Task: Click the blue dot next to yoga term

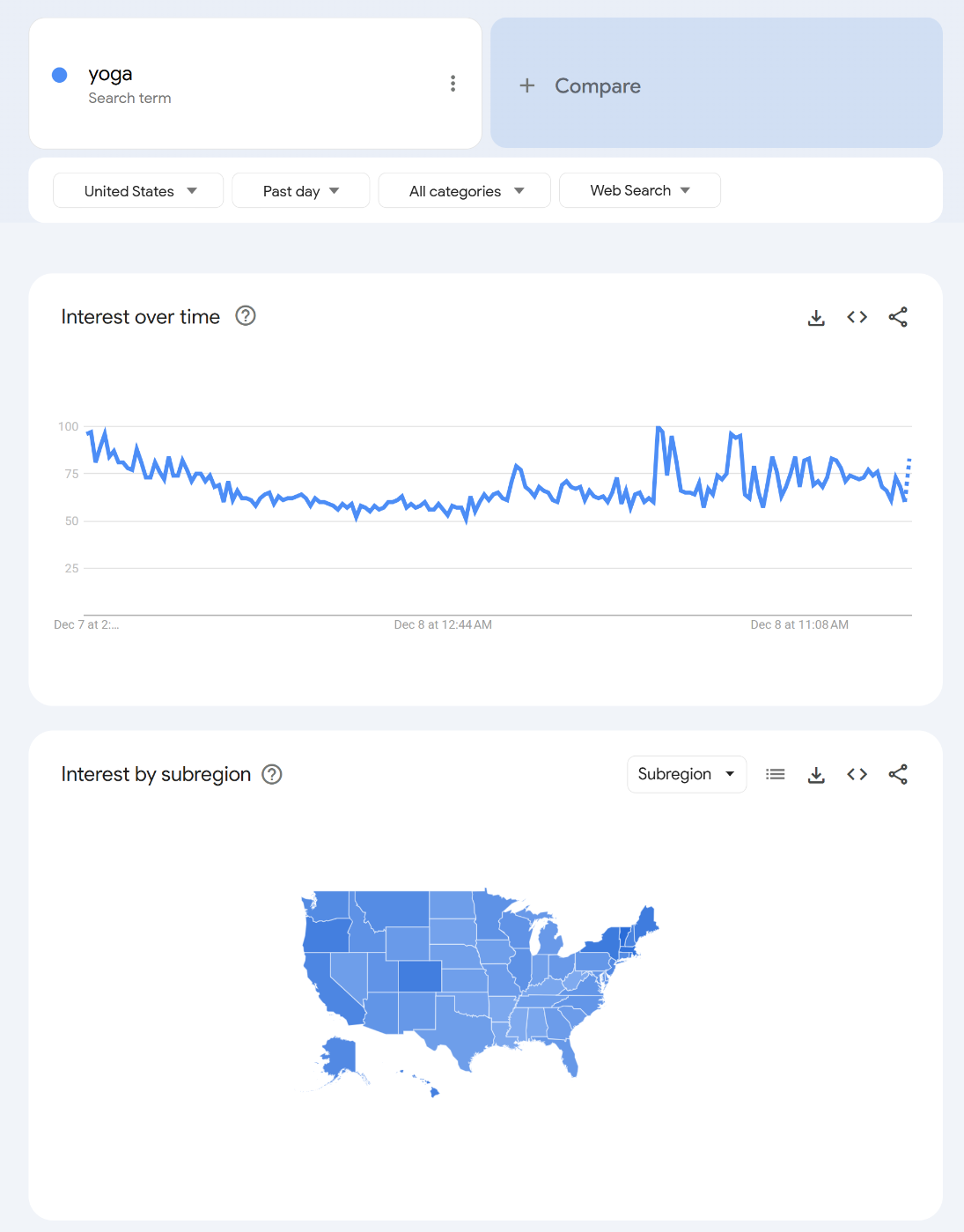Action: (59, 75)
